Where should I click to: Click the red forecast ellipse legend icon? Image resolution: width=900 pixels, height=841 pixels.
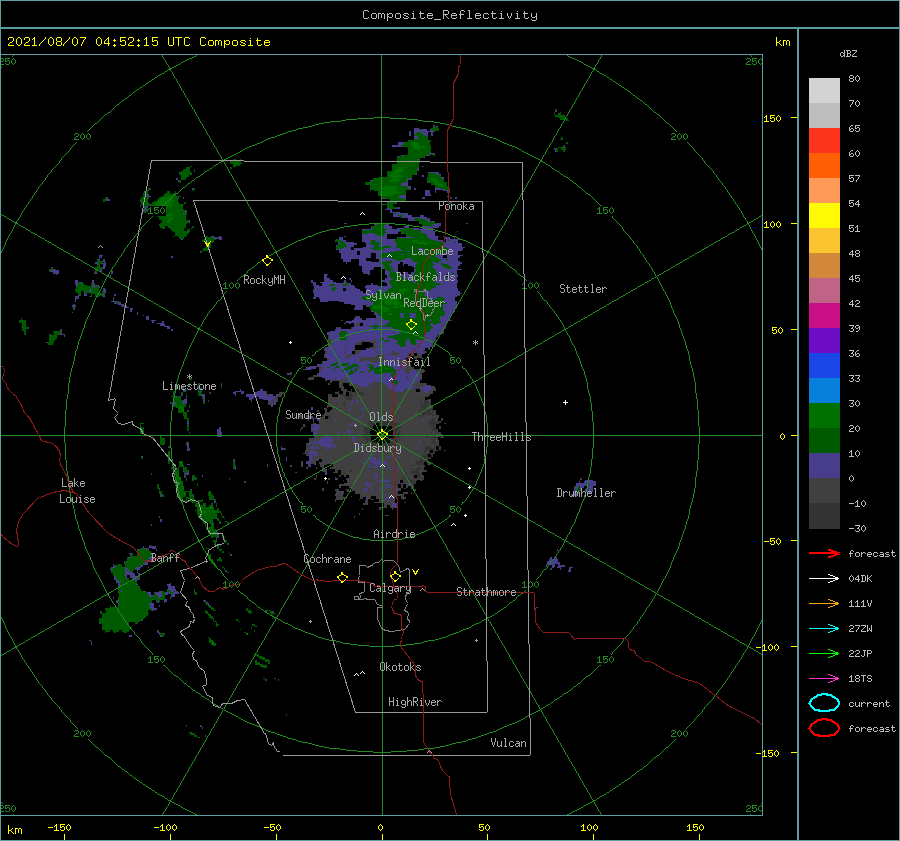coord(824,728)
